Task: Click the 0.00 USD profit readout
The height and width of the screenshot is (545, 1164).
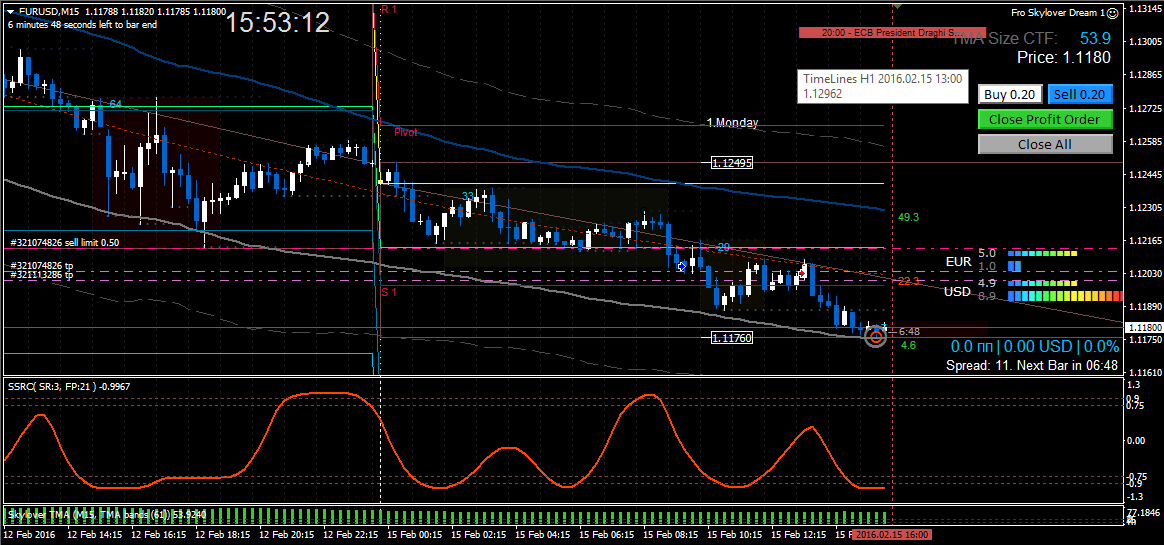Action: tap(1039, 347)
